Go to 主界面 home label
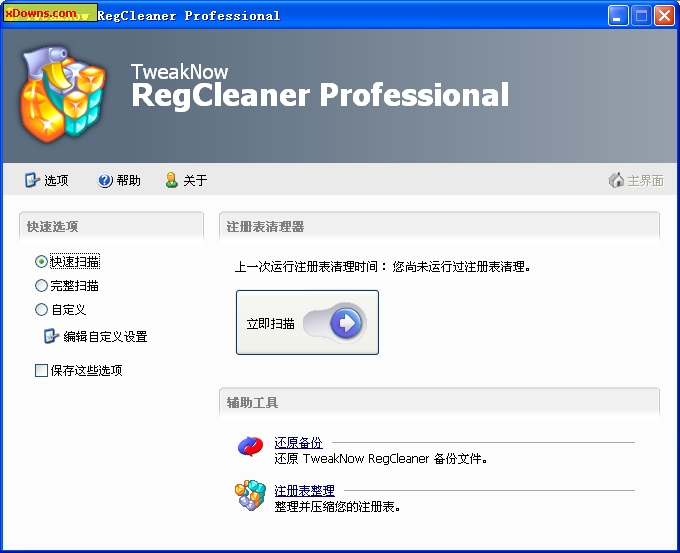Screen dimensions: 680x553 pyautogui.click(x=645, y=180)
